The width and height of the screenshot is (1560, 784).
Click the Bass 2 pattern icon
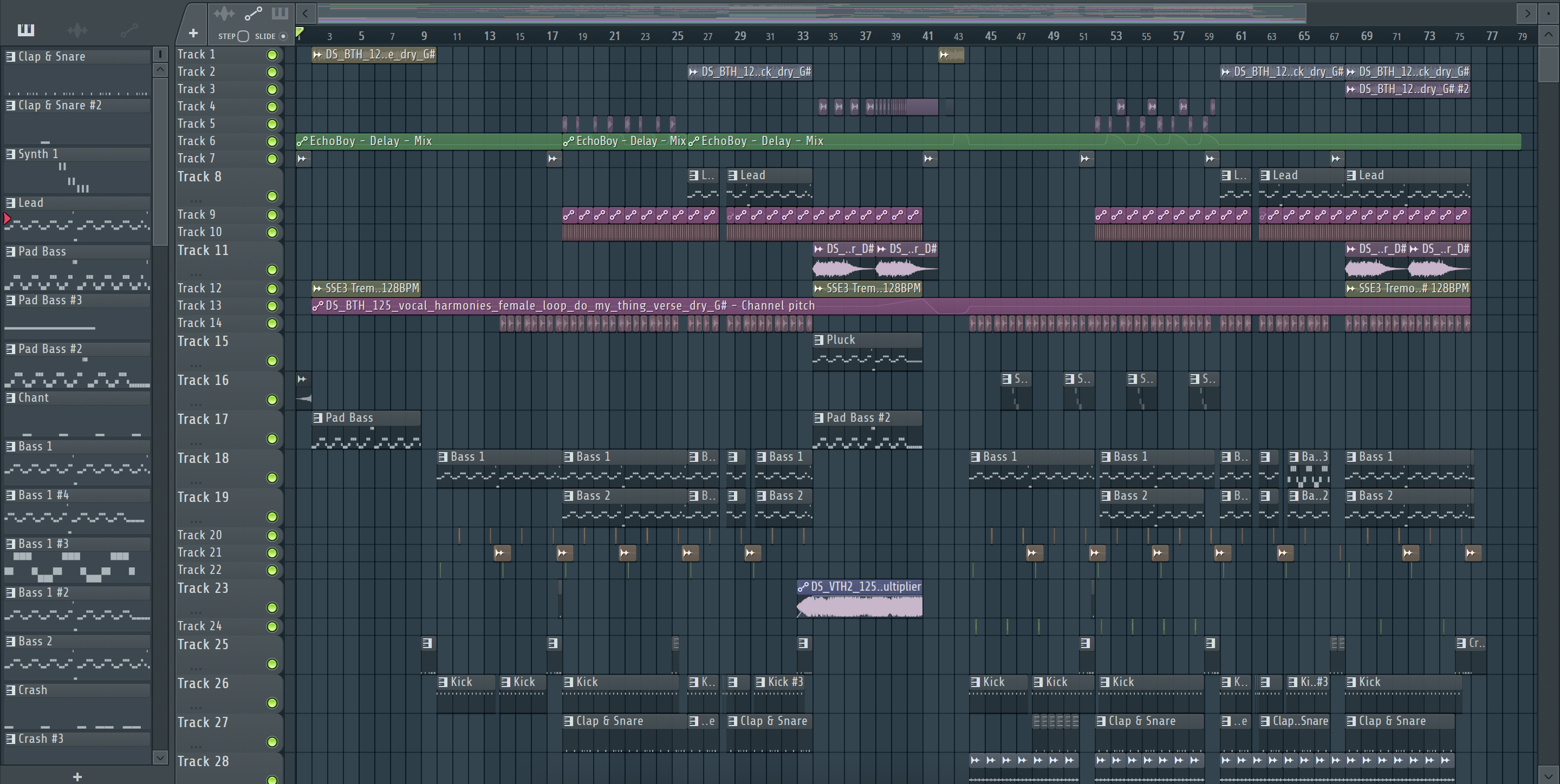pos(10,641)
